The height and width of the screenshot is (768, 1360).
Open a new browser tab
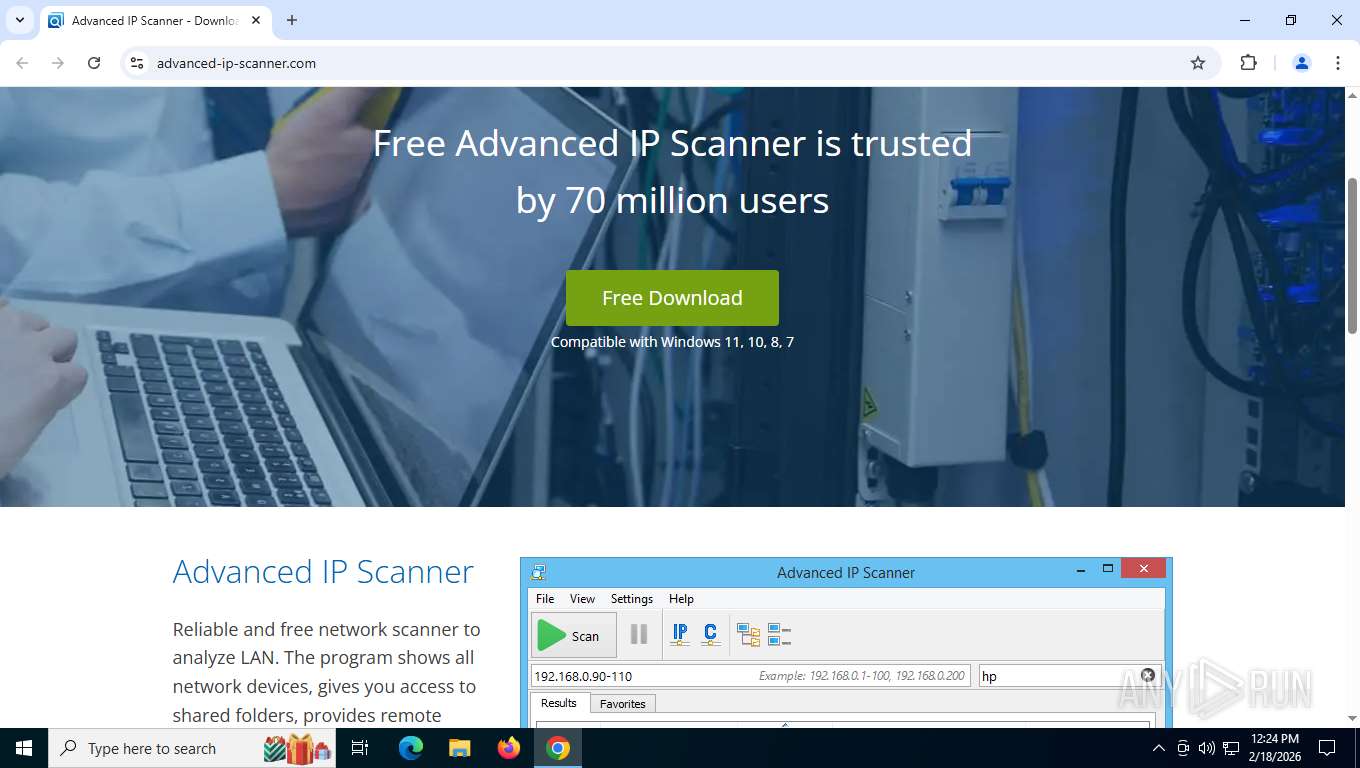[292, 20]
